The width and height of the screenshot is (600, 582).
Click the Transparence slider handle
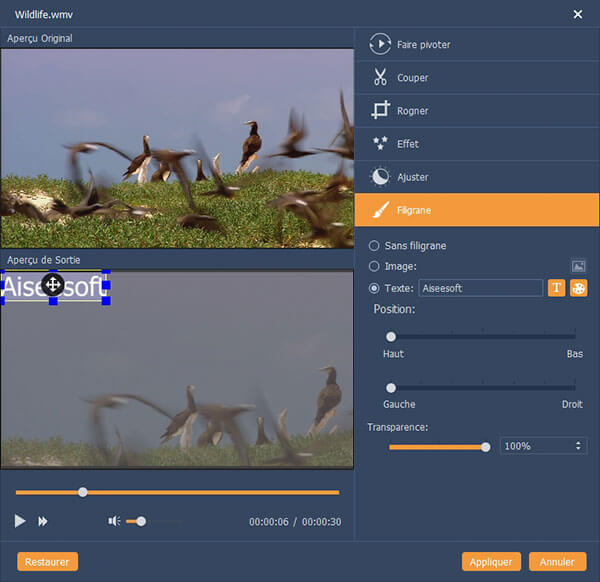tap(486, 447)
